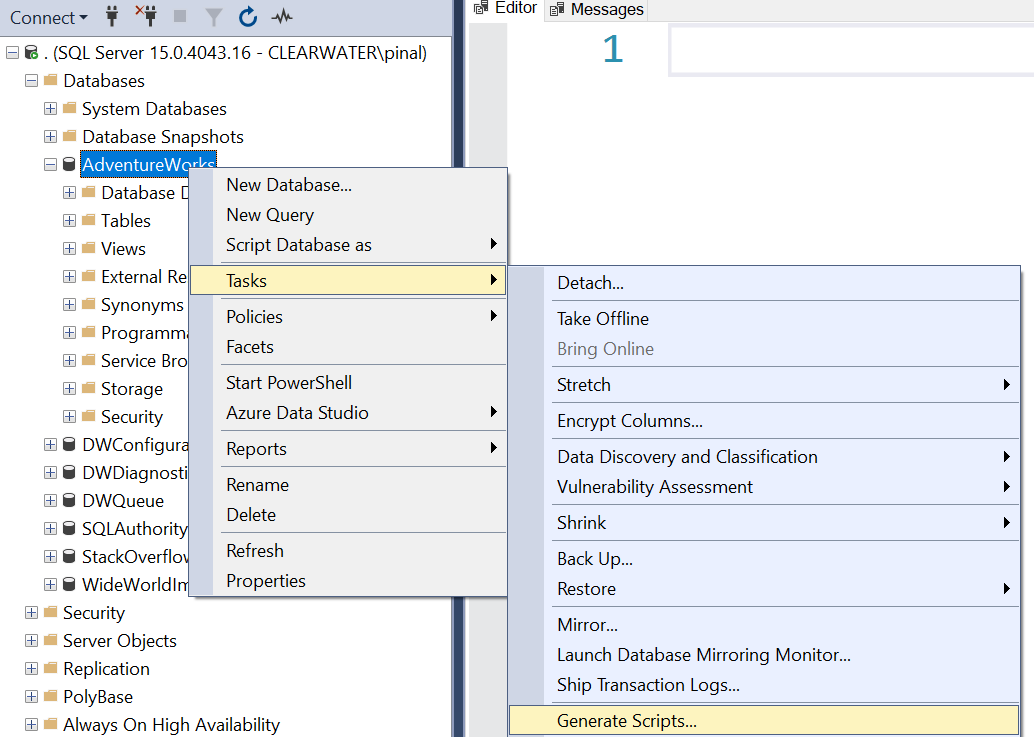
Task: Click the PolyBase folder icon
Action: (51, 696)
